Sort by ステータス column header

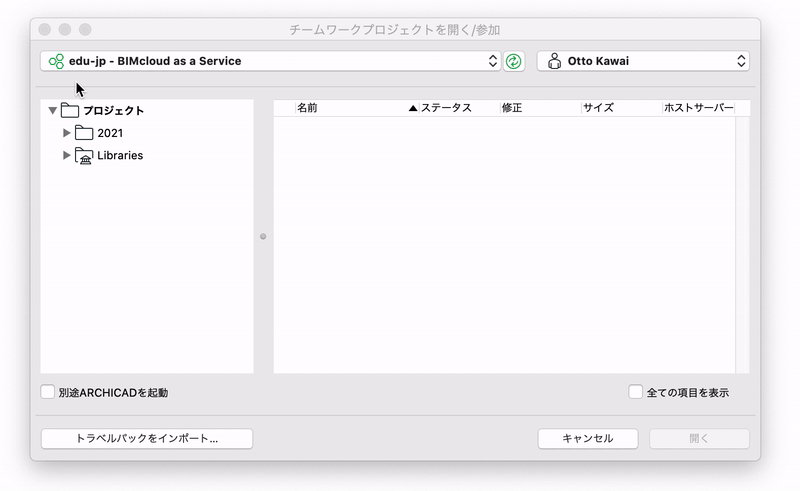click(459, 108)
